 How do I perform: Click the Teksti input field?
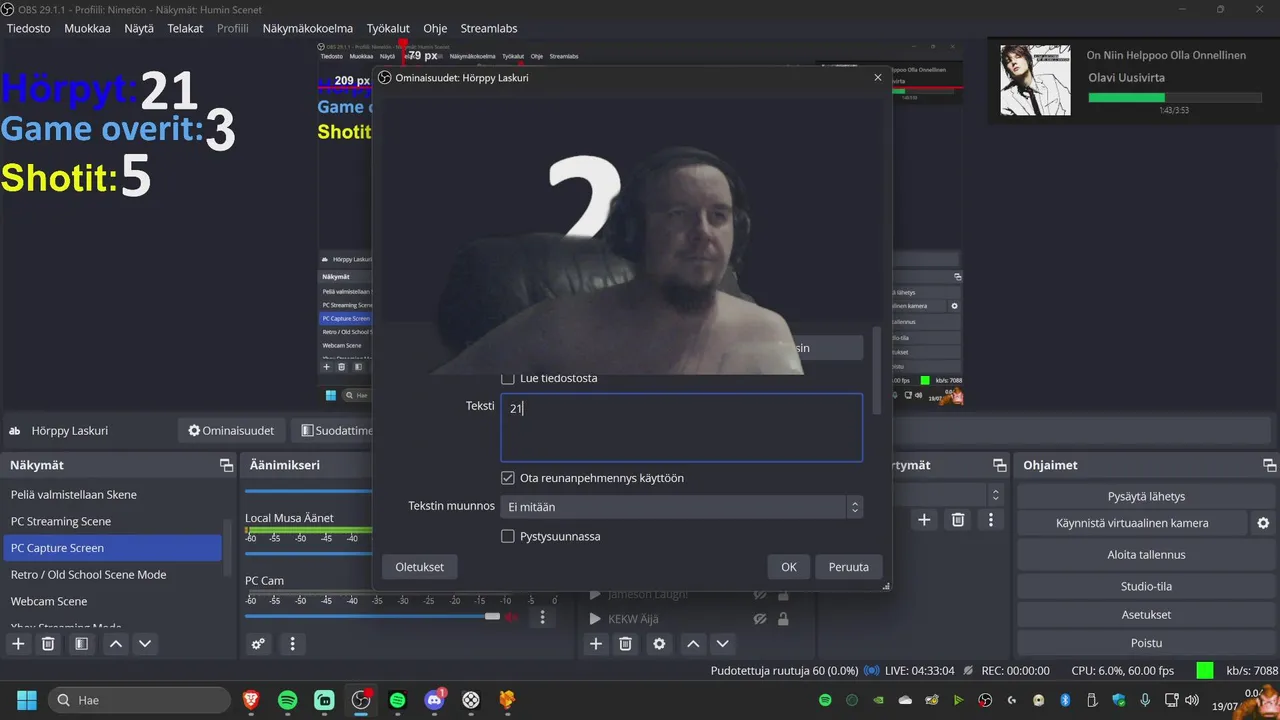pos(682,428)
